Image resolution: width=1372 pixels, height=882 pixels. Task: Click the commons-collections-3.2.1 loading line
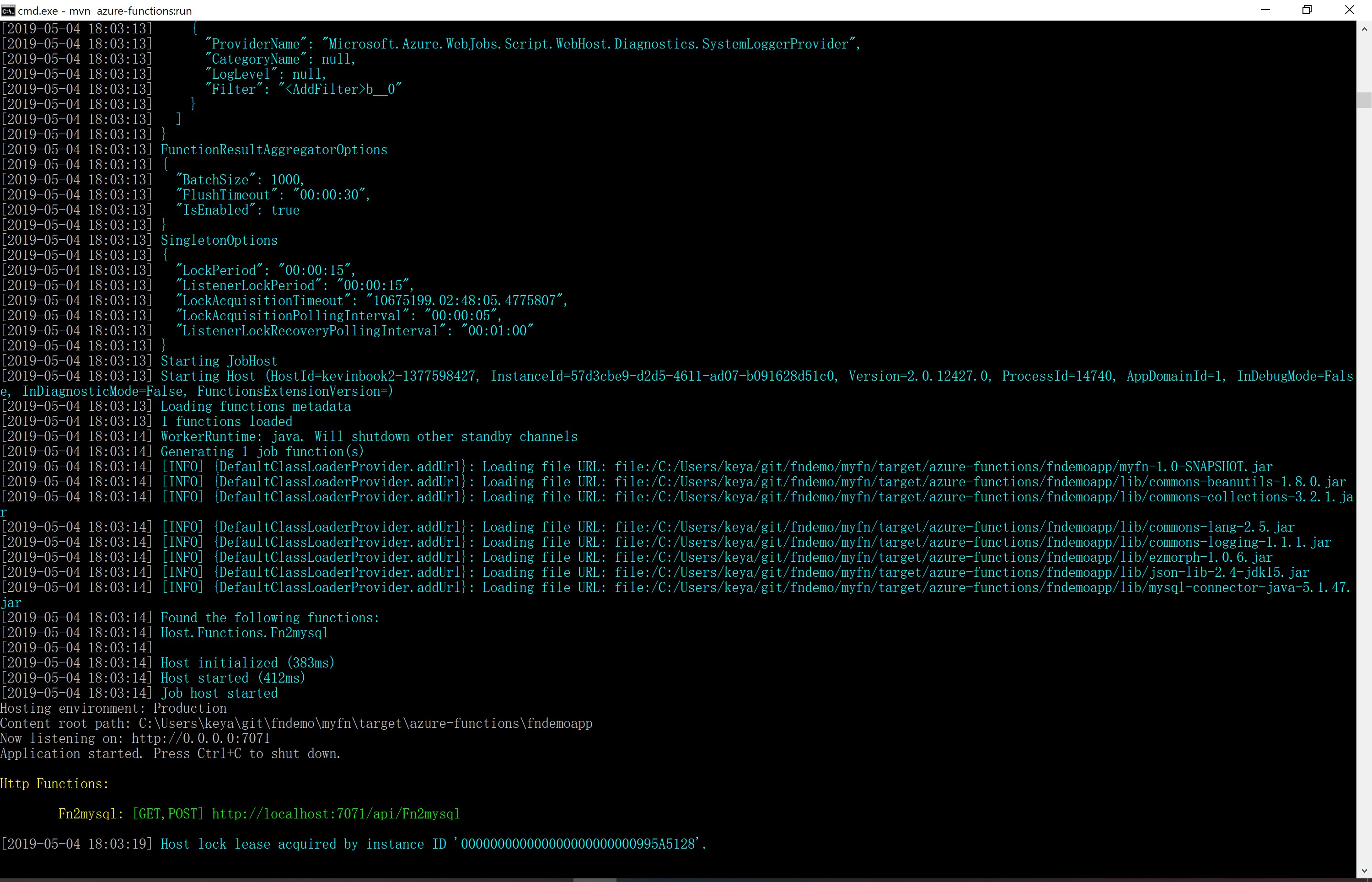[677, 505]
